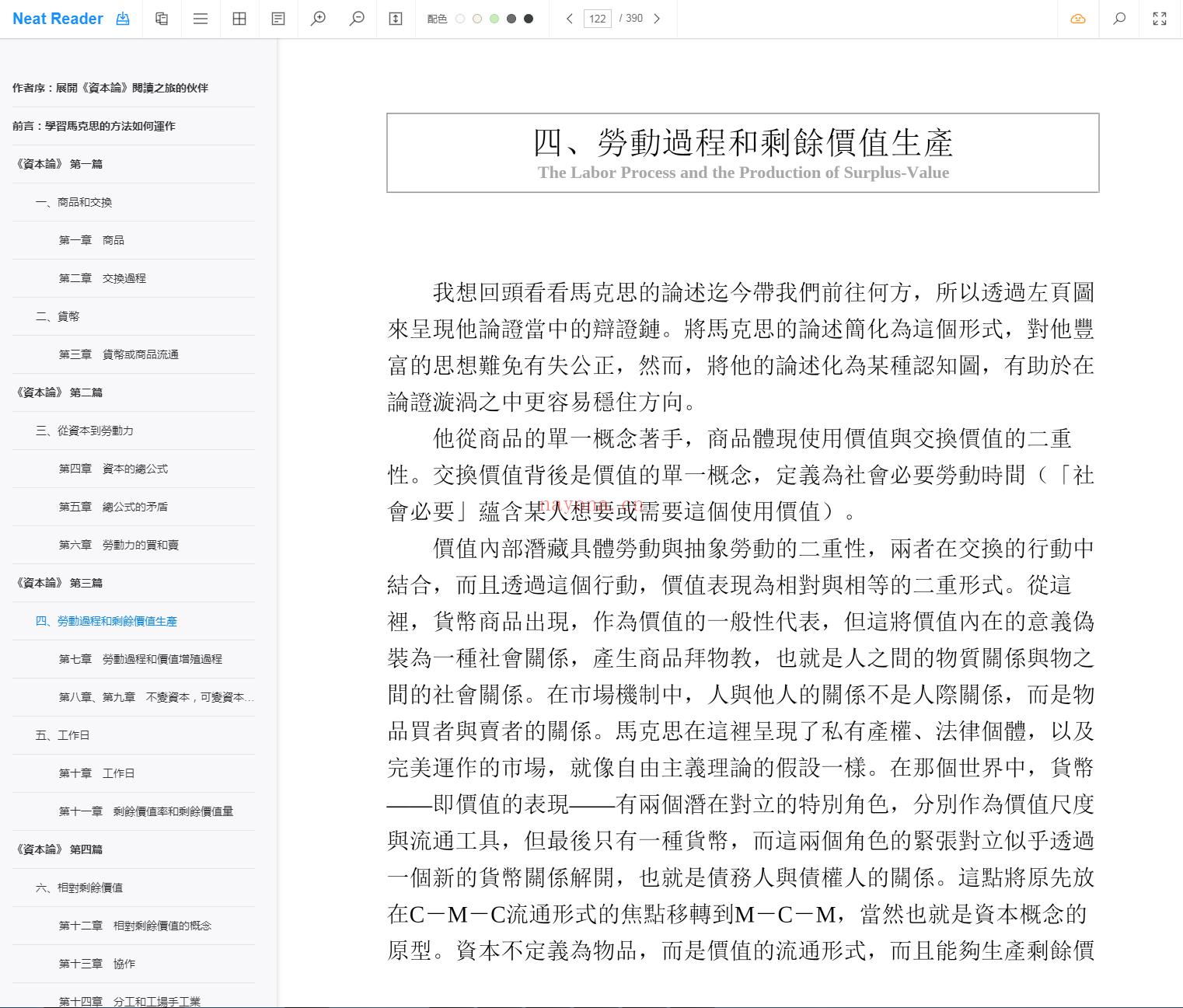Enter fullscreen mode icon
The height and width of the screenshot is (1008, 1183).
pyautogui.click(x=1160, y=19)
